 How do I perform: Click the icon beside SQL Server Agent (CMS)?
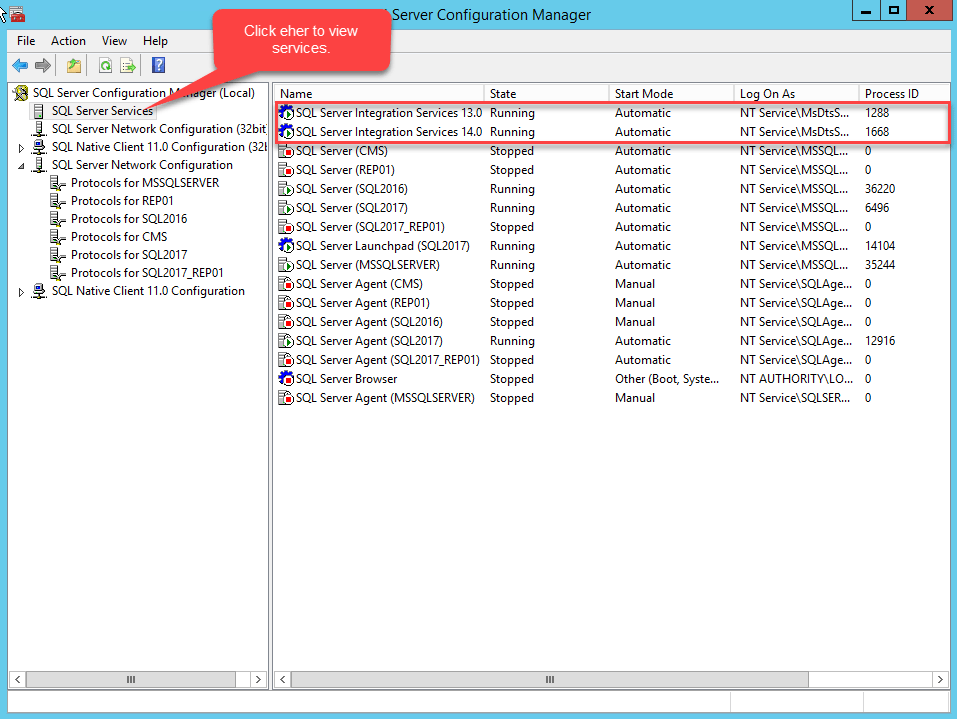pos(286,284)
